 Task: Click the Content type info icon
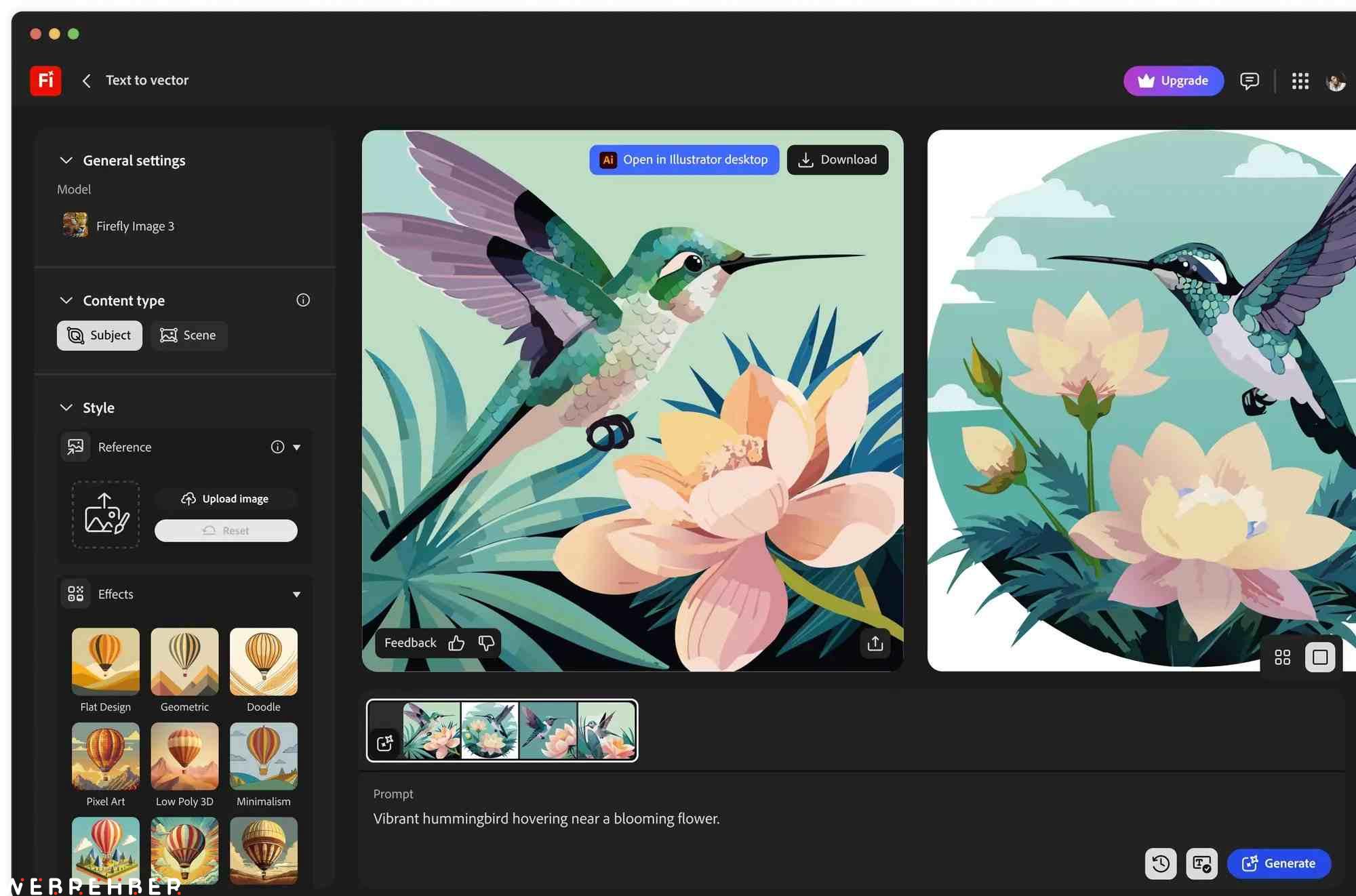303,300
